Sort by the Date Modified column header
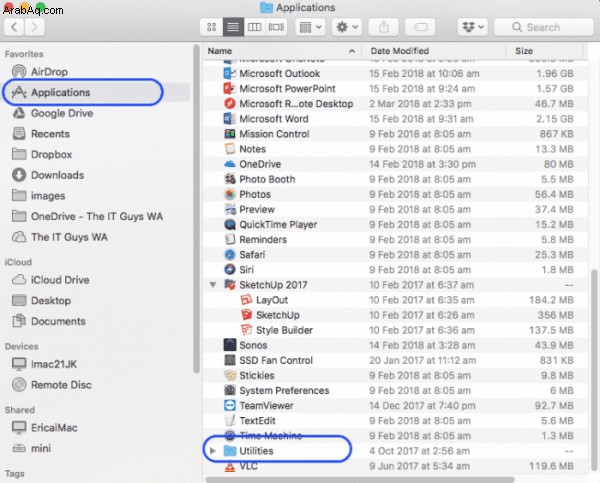 (434, 51)
